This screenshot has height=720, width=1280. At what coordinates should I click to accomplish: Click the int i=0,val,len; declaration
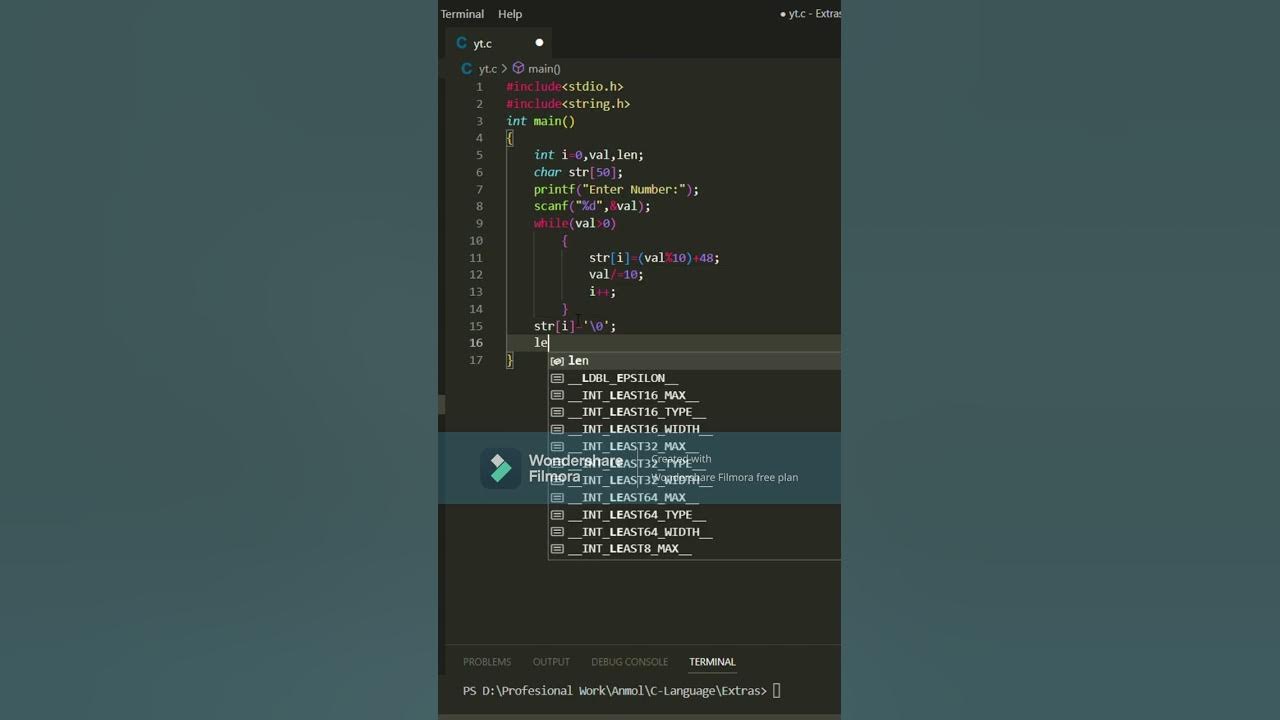(588, 155)
